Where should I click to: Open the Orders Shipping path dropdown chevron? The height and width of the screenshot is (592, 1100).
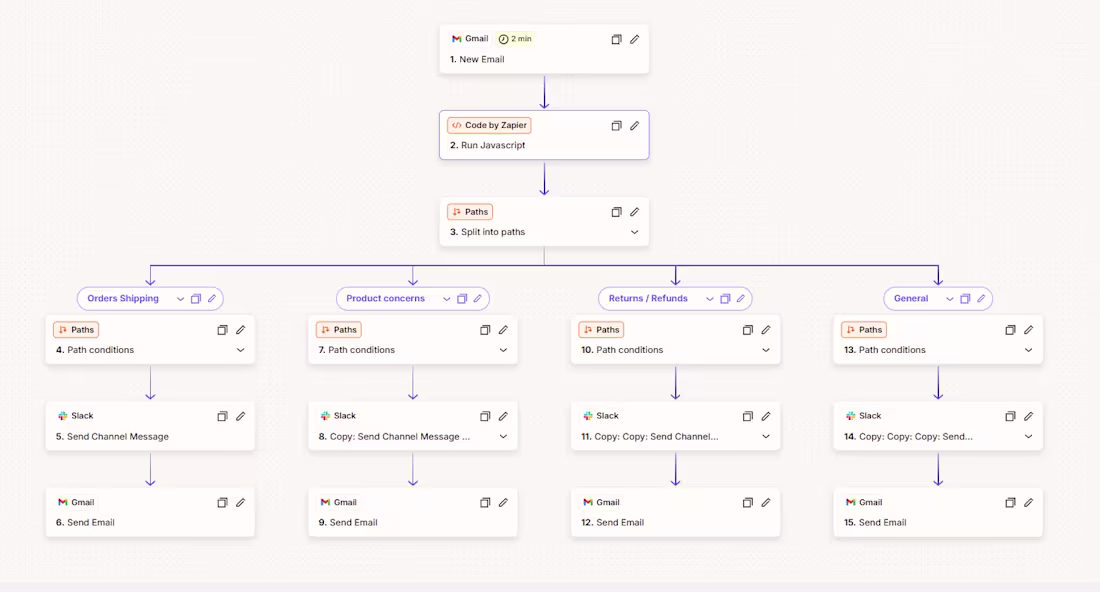180,299
